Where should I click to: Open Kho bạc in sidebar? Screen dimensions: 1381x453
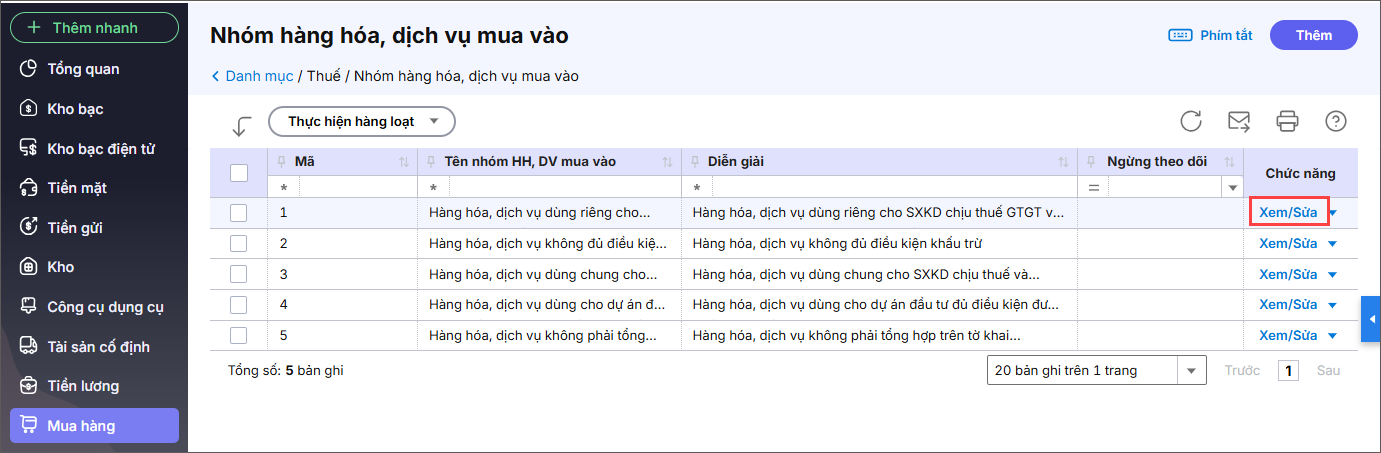pyautogui.click(x=75, y=109)
